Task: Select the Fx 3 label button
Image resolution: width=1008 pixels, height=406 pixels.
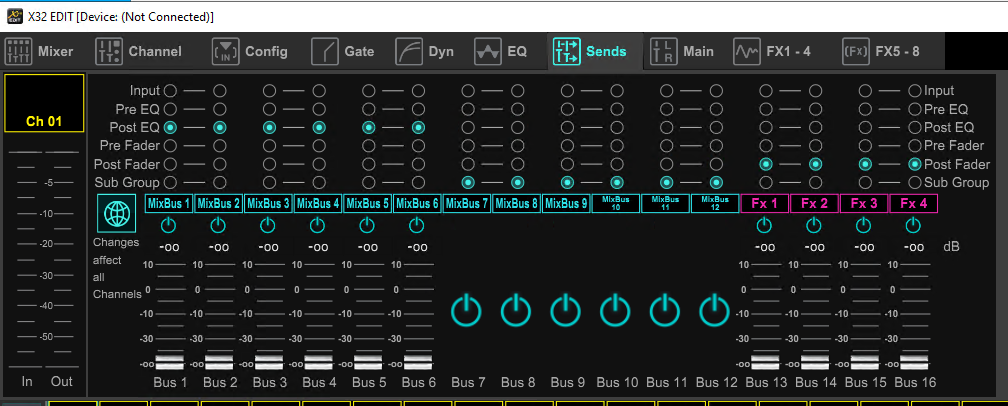Action: 864,204
